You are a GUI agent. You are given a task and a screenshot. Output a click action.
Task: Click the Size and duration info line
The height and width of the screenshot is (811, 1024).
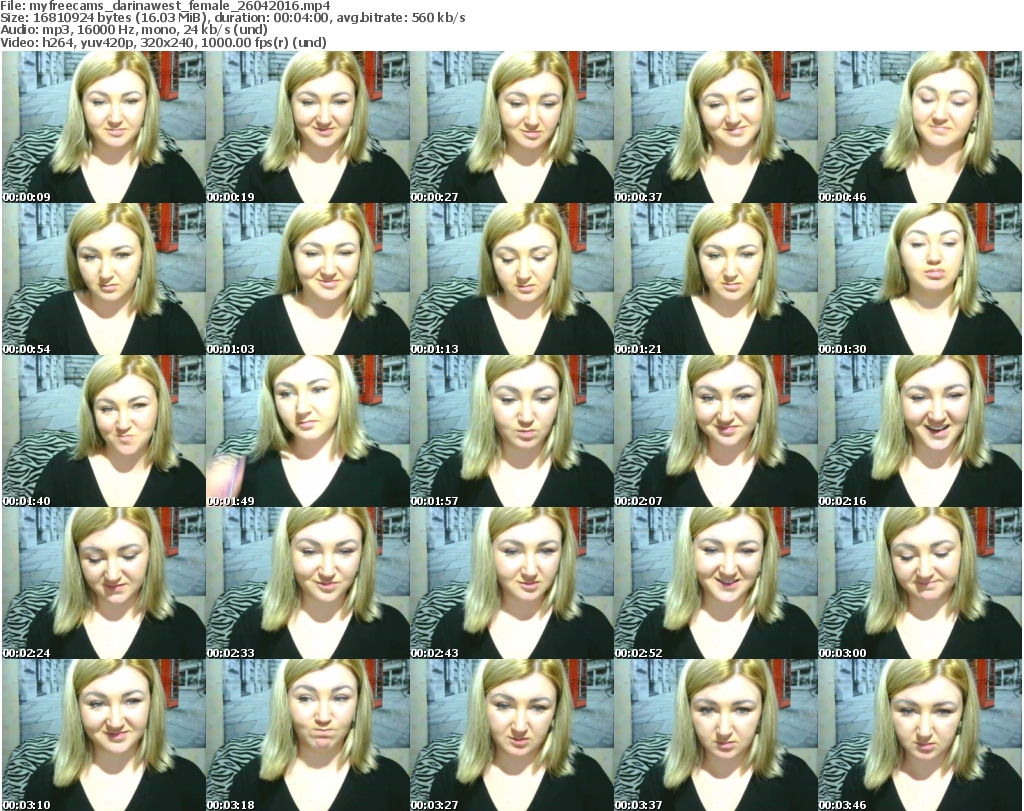coord(232,18)
